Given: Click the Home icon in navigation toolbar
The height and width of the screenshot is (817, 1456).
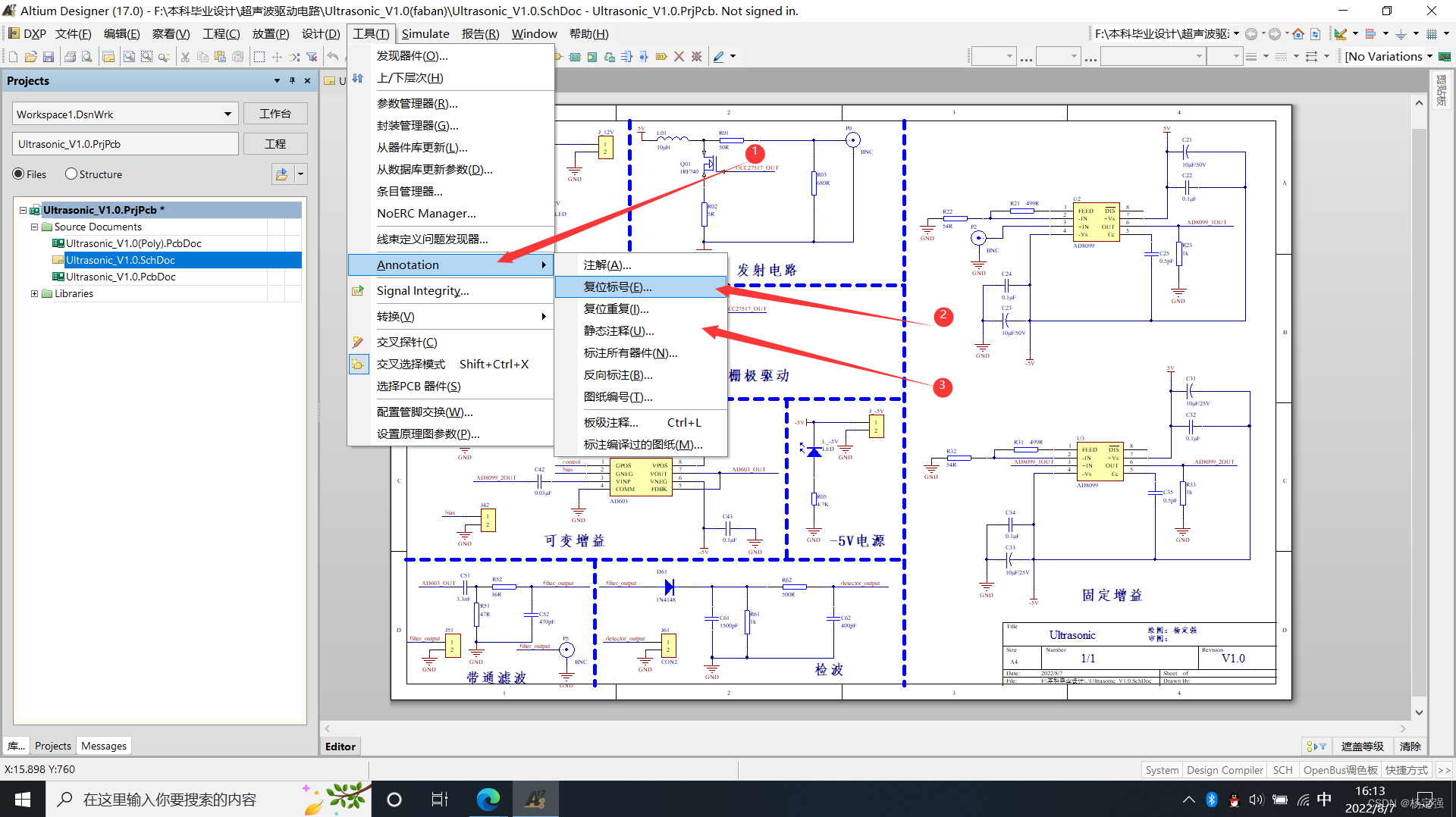Looking at the screenshot, I should pos(1298,34).
